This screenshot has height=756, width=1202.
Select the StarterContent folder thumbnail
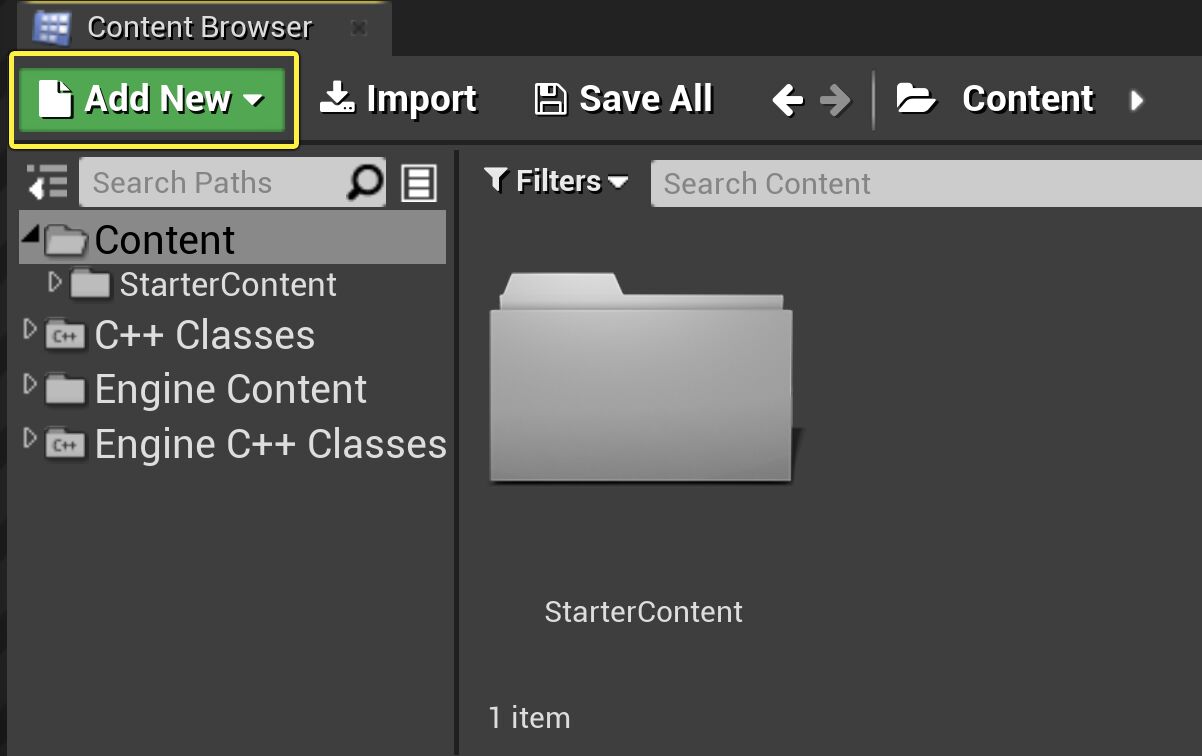[642, 380]
